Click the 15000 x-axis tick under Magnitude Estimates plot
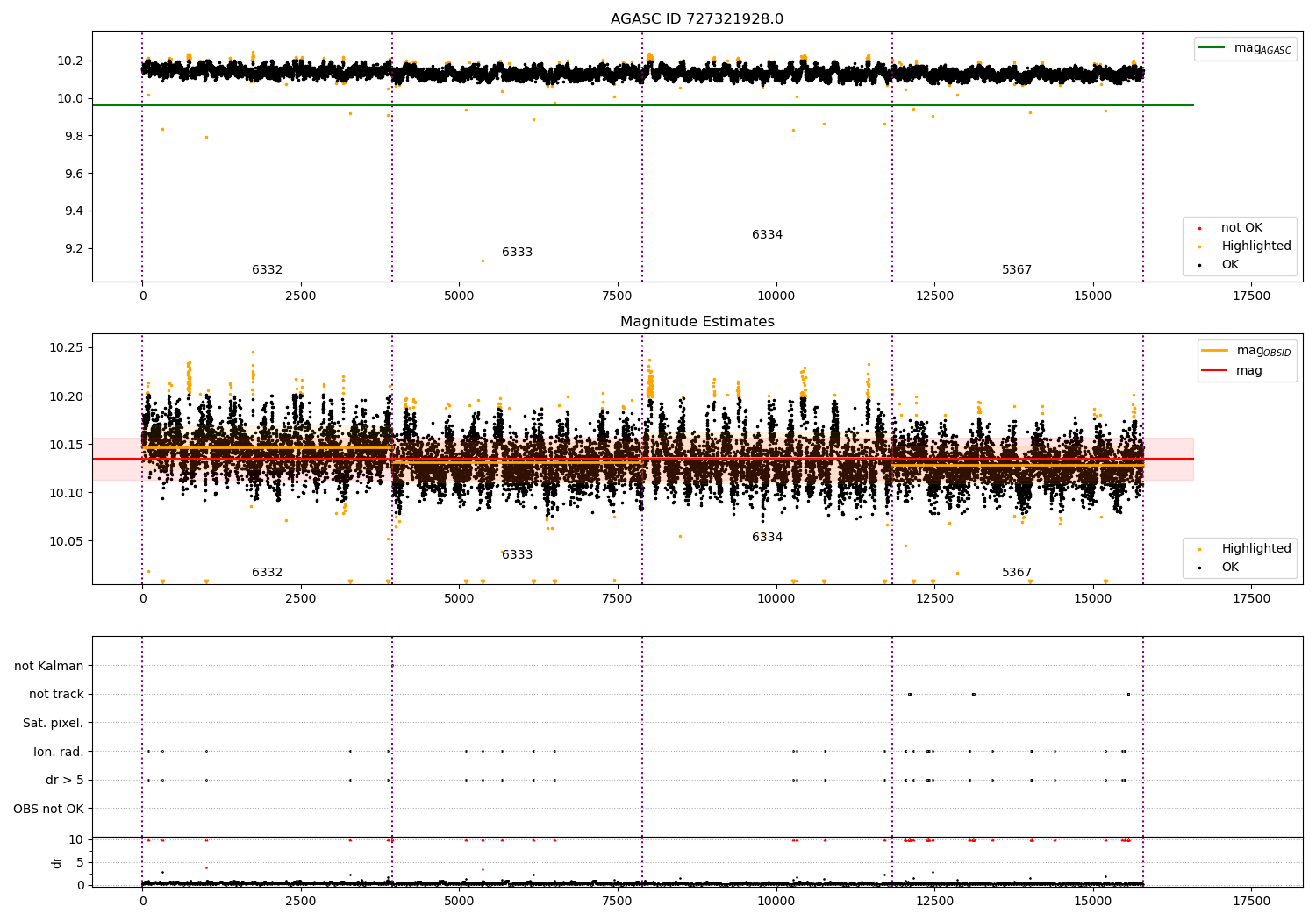Image resolution: width=1316 pixels, height=921 pixels. point(1093,599)
